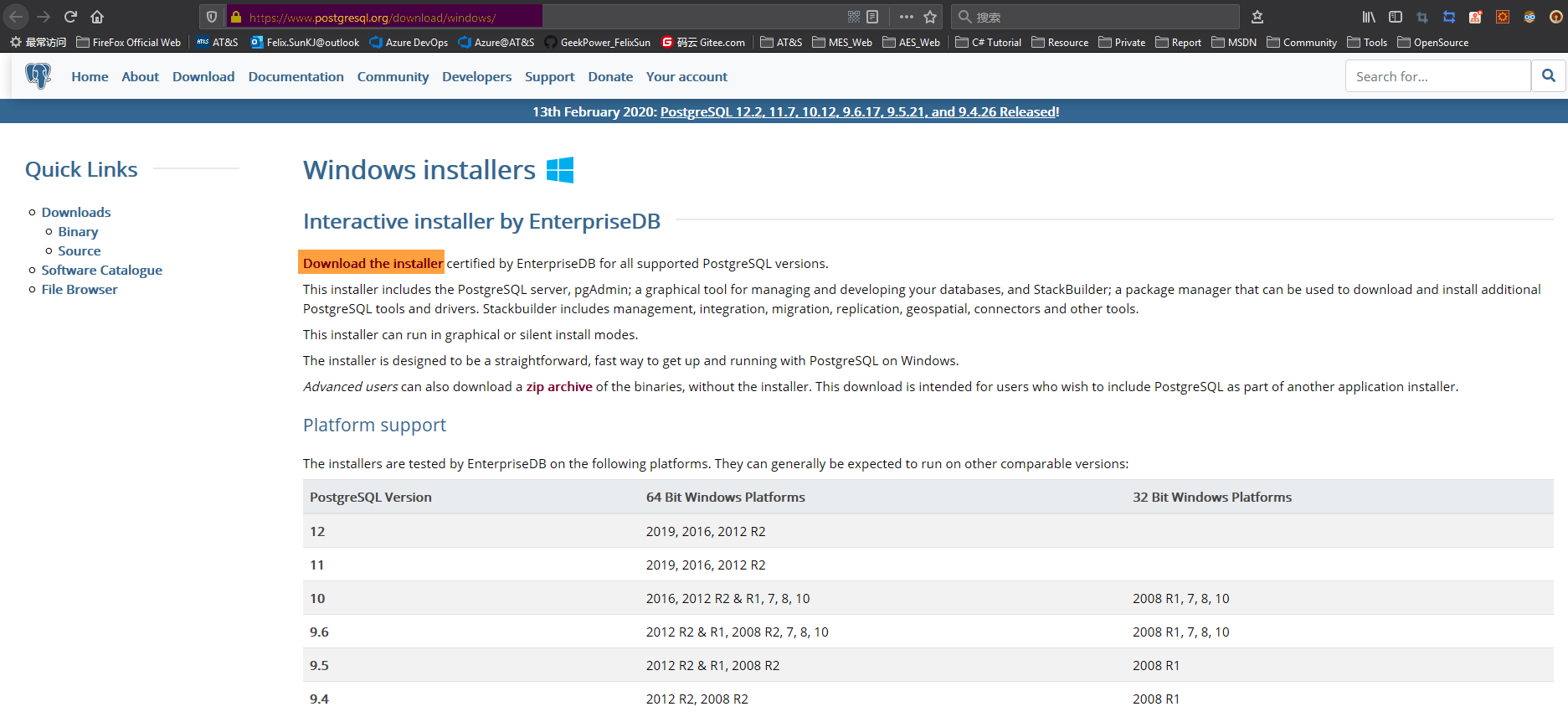Click Download the installer link
1568x717 pixels.
click(x=373, y=263)
